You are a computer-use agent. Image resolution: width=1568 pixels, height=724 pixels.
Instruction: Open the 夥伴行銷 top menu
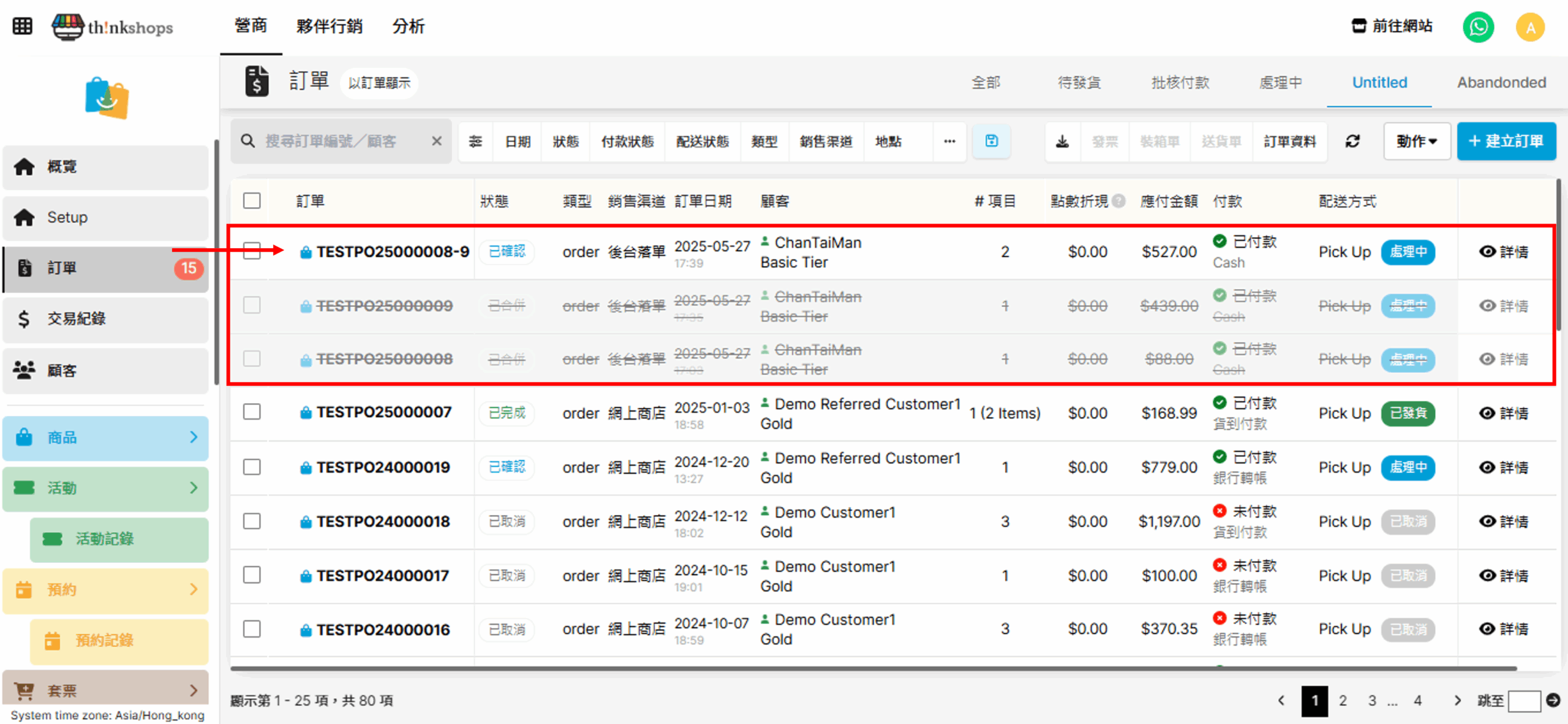tap(330, 26)
